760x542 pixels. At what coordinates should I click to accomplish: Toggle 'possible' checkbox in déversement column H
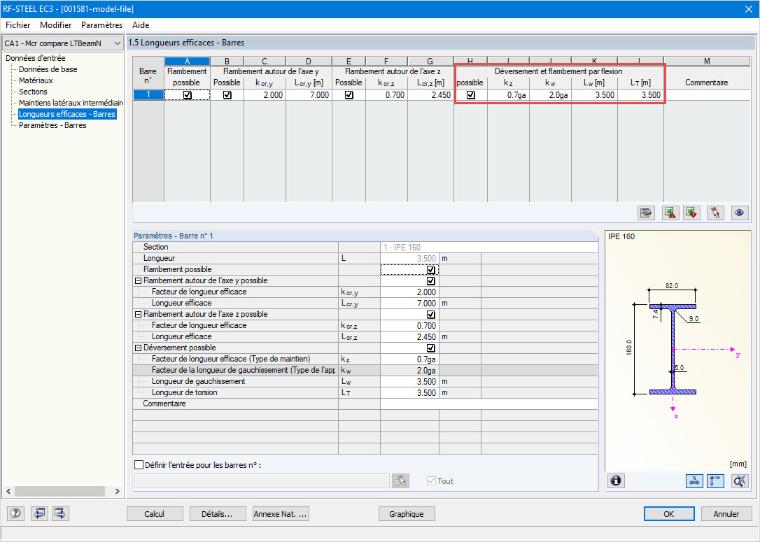471,95
